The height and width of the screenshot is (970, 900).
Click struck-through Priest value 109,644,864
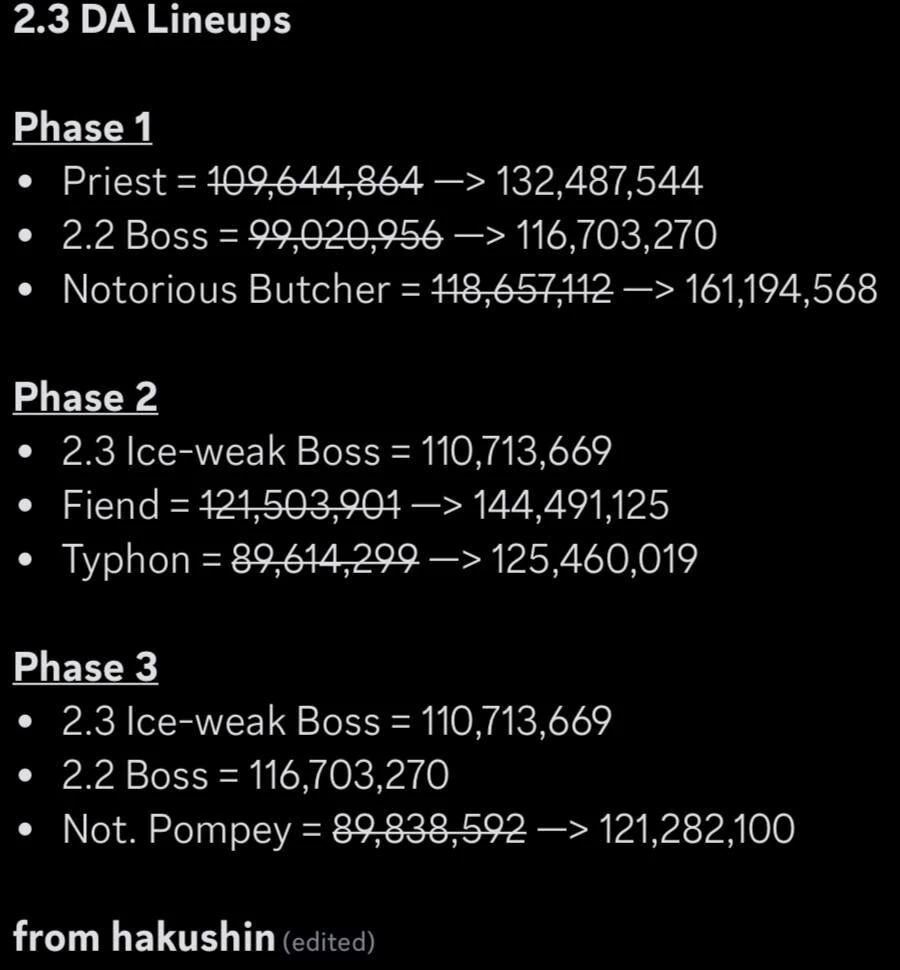(x=315, y=182)
